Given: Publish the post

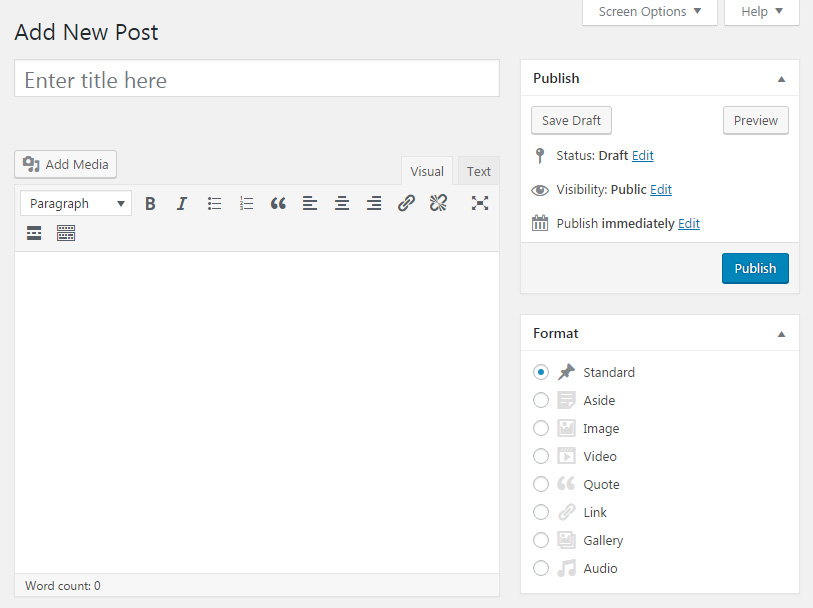Looking at the screenshot, I should point(755,268).
